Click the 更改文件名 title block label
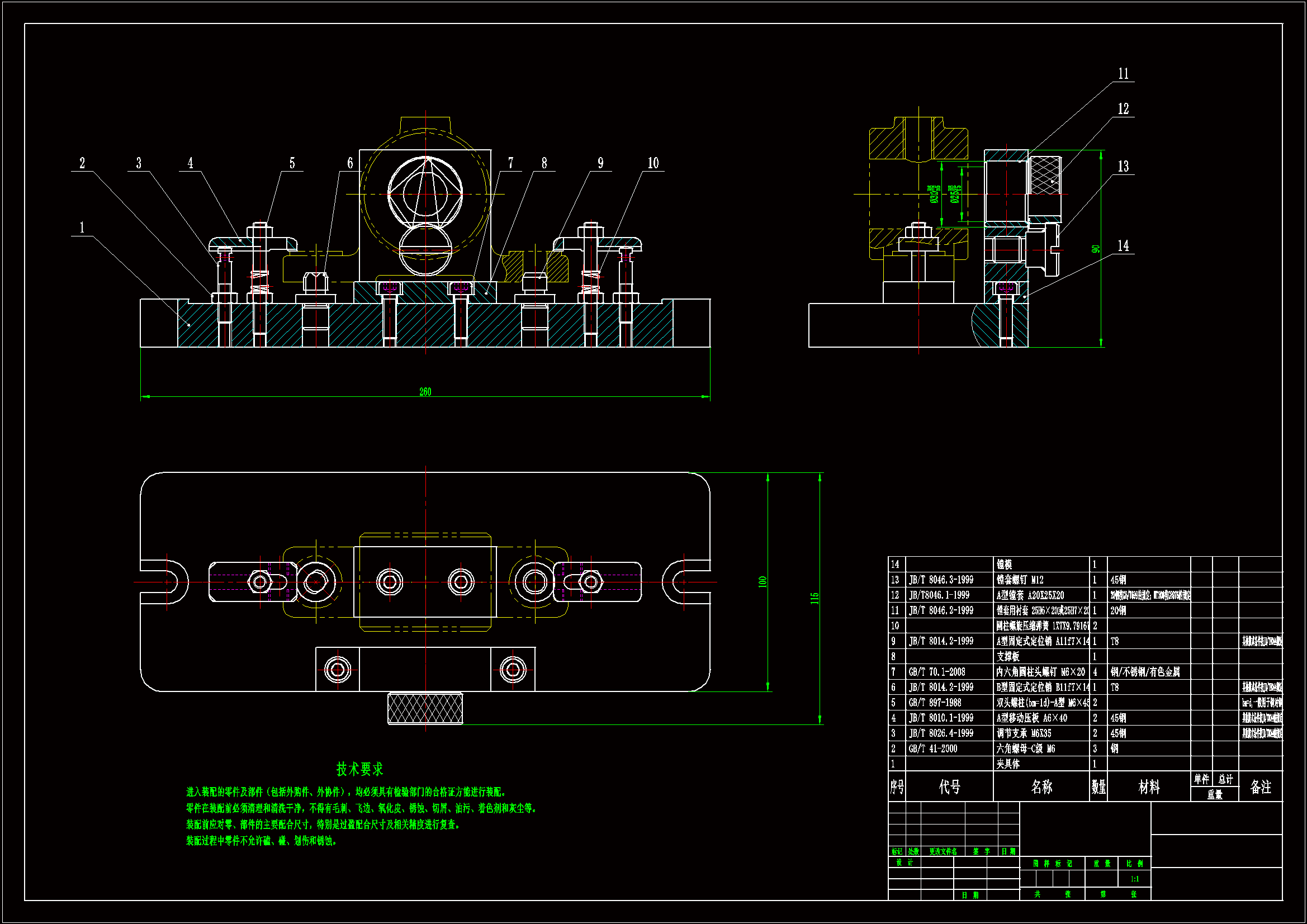This screenshot has height=924, width=1307. 943,852
